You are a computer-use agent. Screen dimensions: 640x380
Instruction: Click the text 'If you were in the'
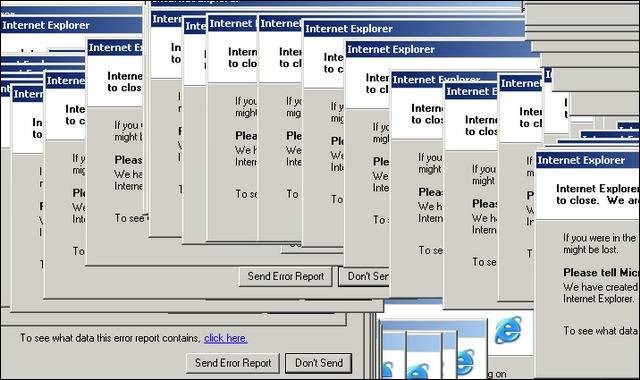coord(599,238)
